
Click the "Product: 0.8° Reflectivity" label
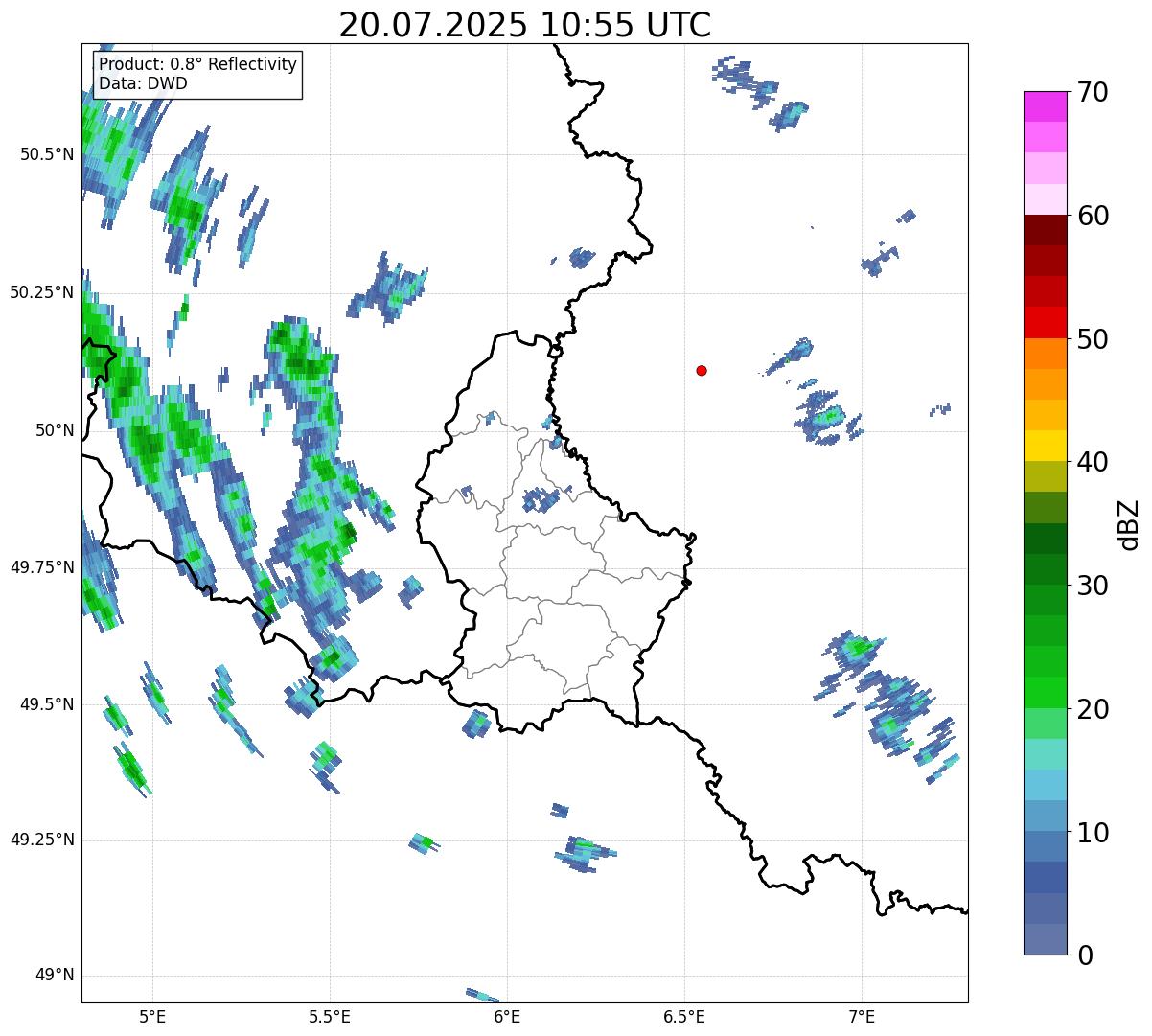click(198, 64)
